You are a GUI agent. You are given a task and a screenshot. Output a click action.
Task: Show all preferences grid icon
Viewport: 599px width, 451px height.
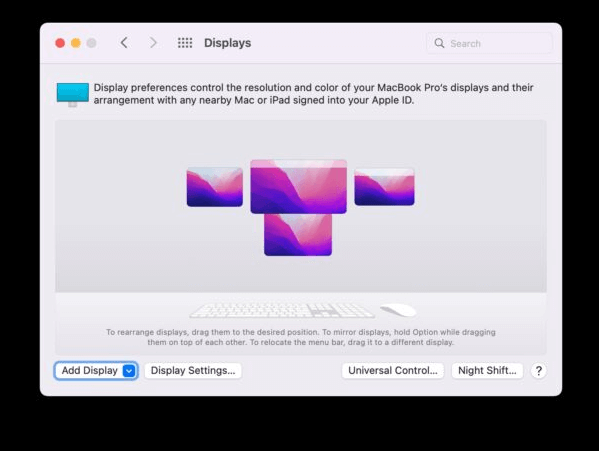(185, 43)
